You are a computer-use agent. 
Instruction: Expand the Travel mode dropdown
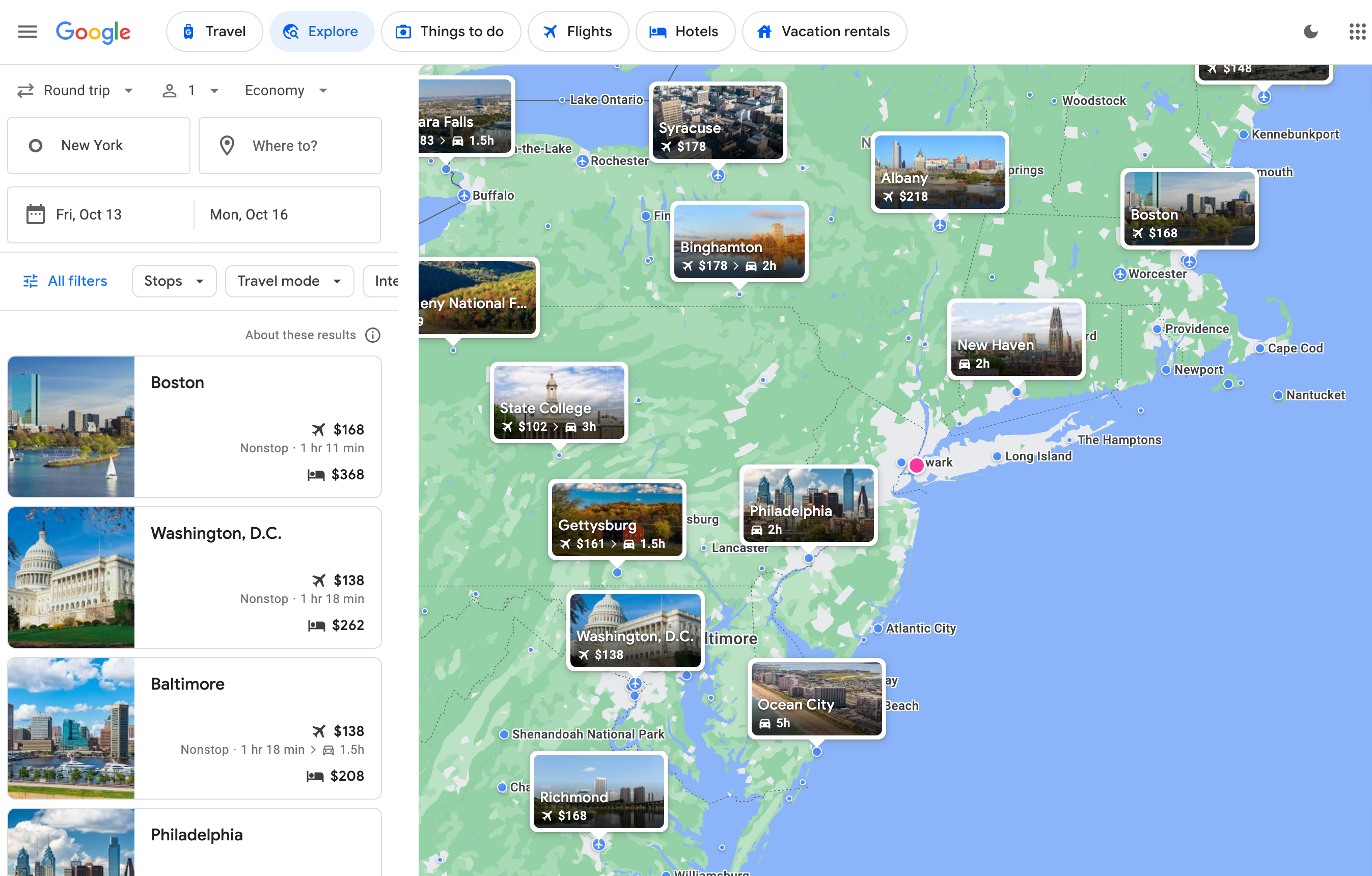[289, 281]
